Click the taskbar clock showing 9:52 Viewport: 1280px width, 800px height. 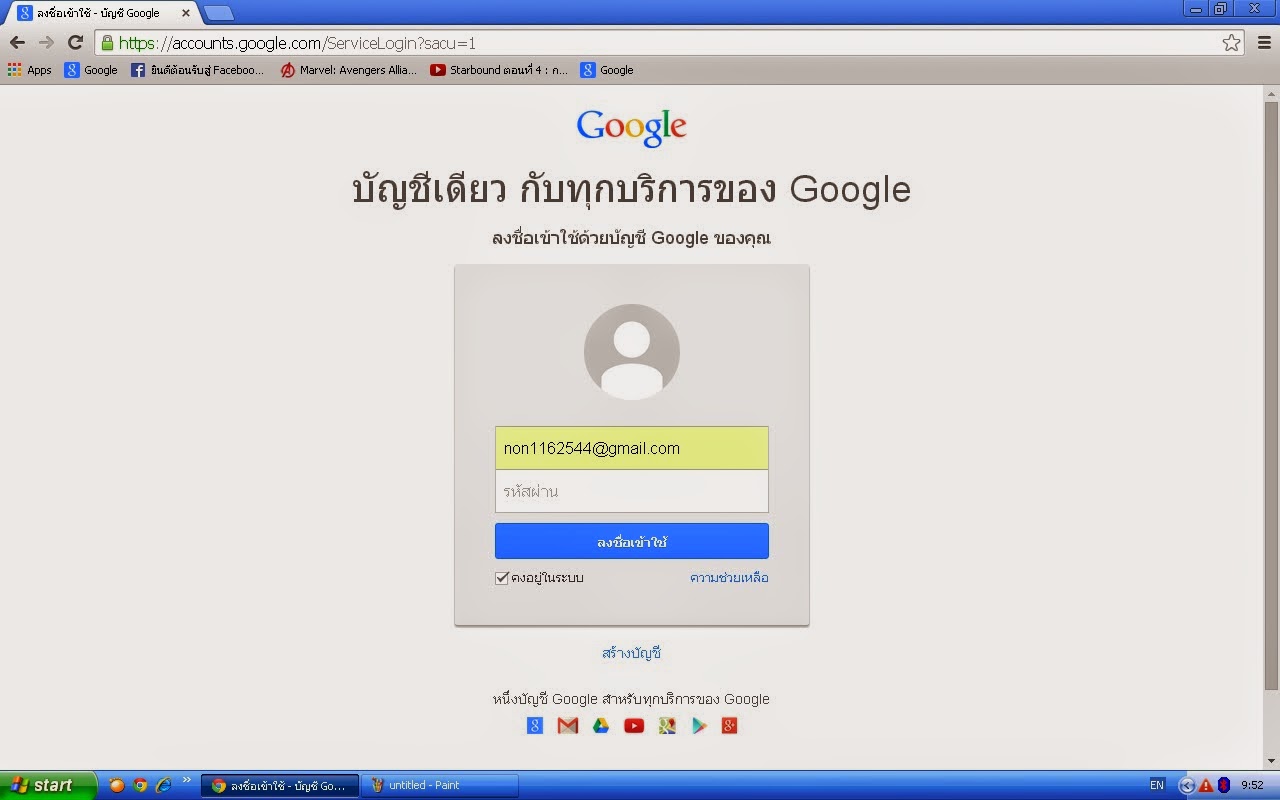coord(1252,785)
